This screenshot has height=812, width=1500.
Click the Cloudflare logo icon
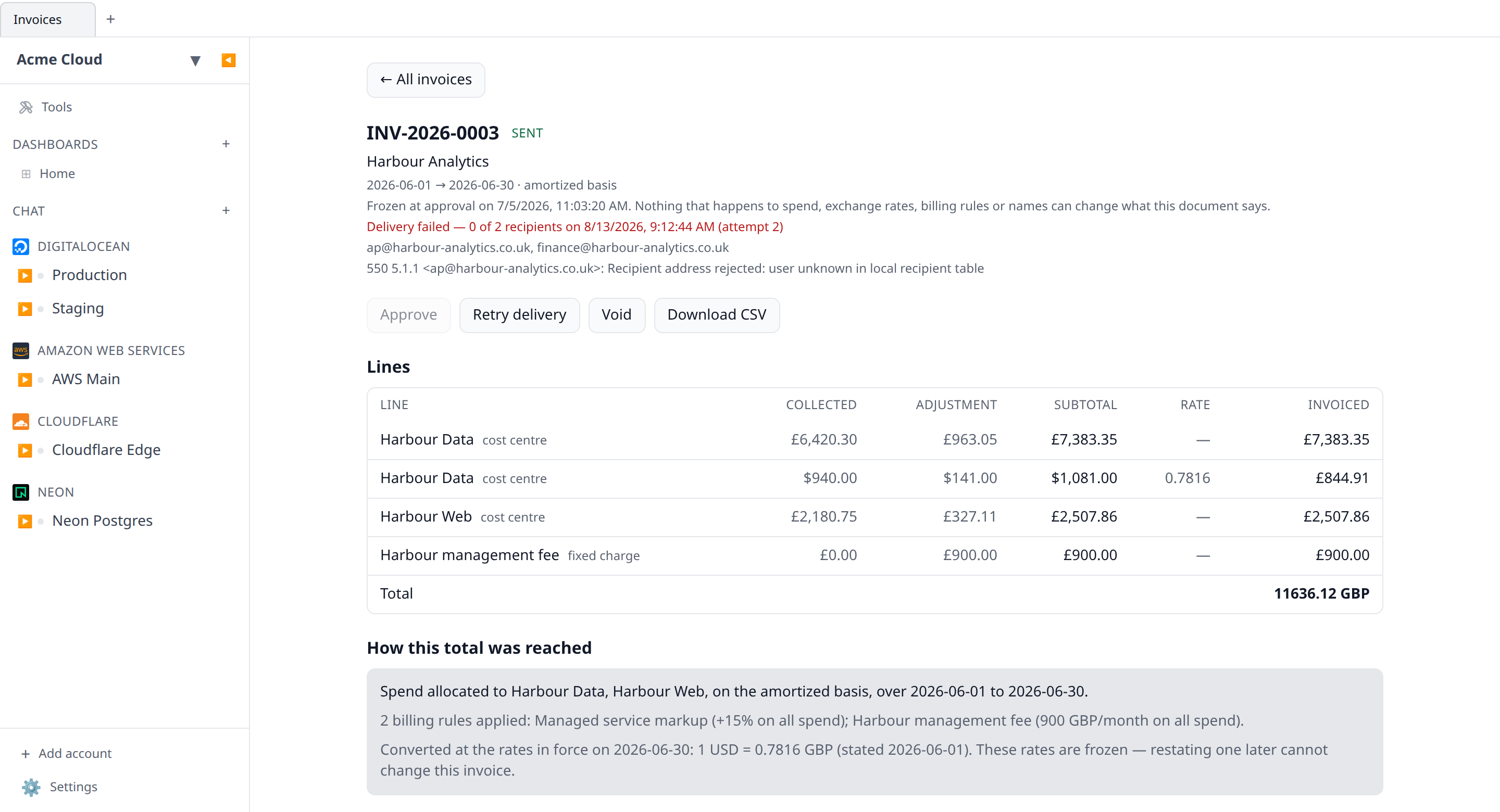point(21,422)
